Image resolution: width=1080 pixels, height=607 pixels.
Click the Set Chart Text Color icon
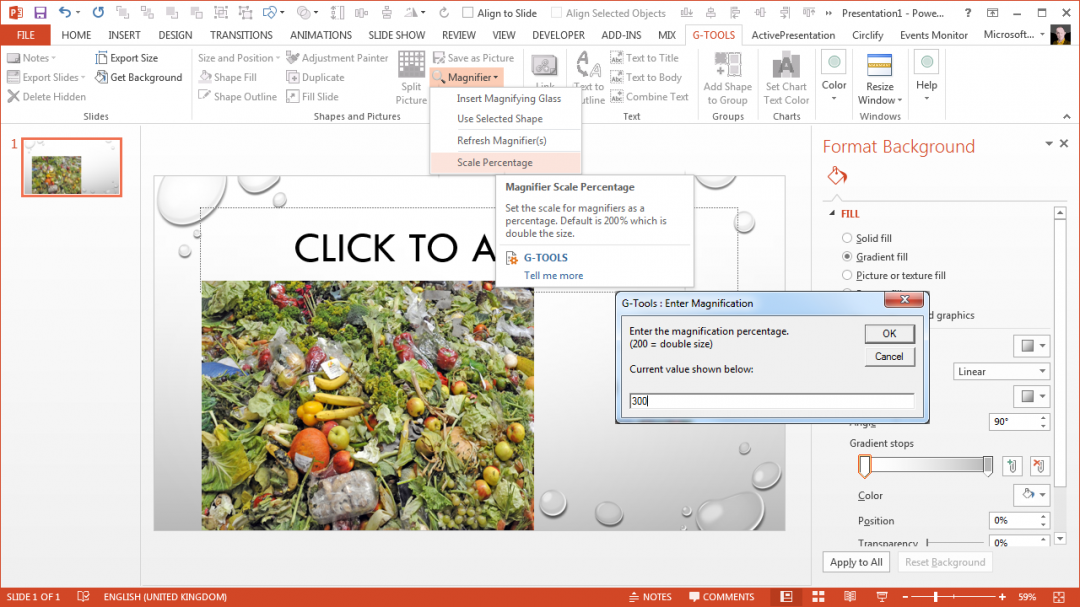point(786,77)
